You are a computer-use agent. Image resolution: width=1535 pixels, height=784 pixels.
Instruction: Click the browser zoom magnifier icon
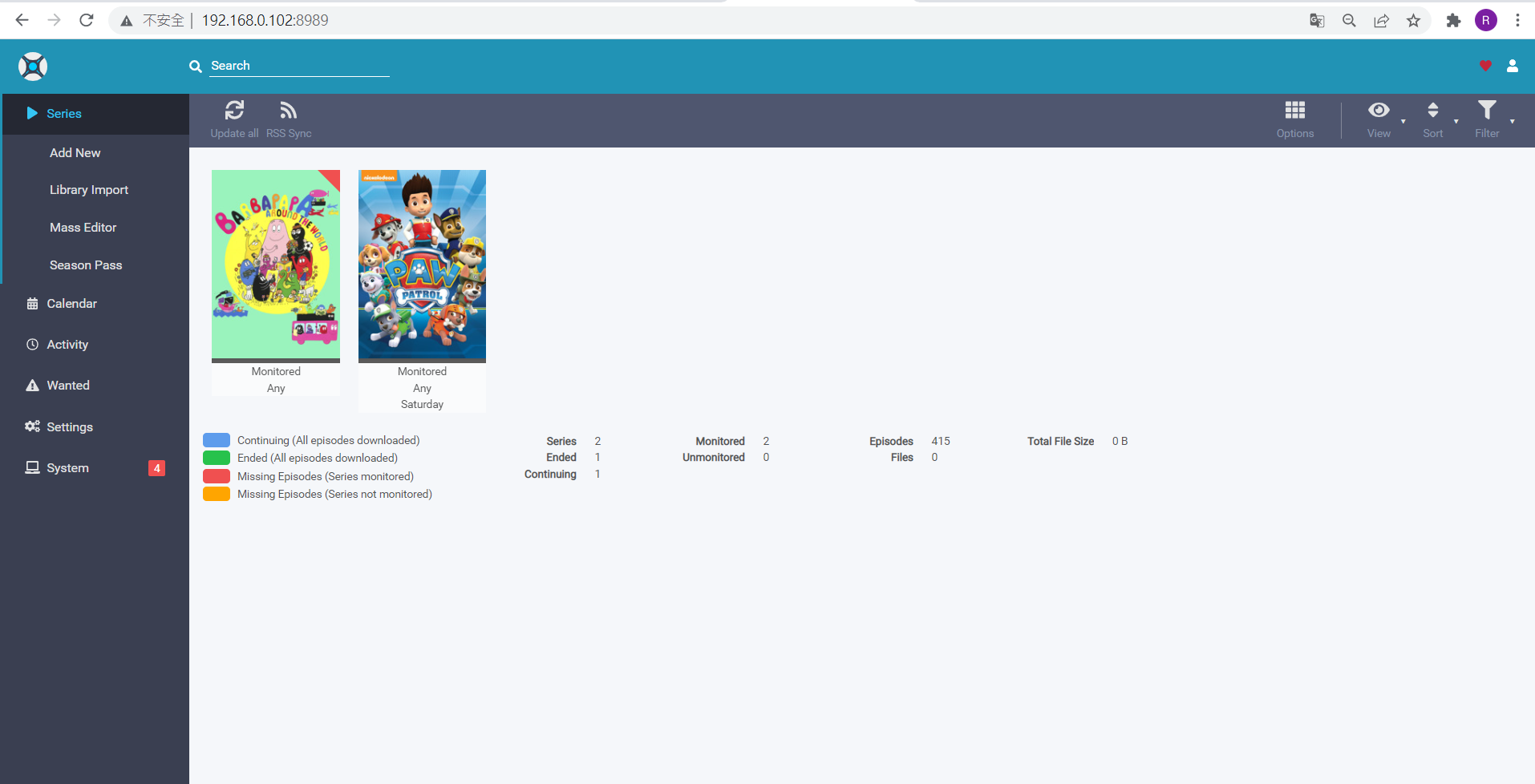click(1349, 21)
